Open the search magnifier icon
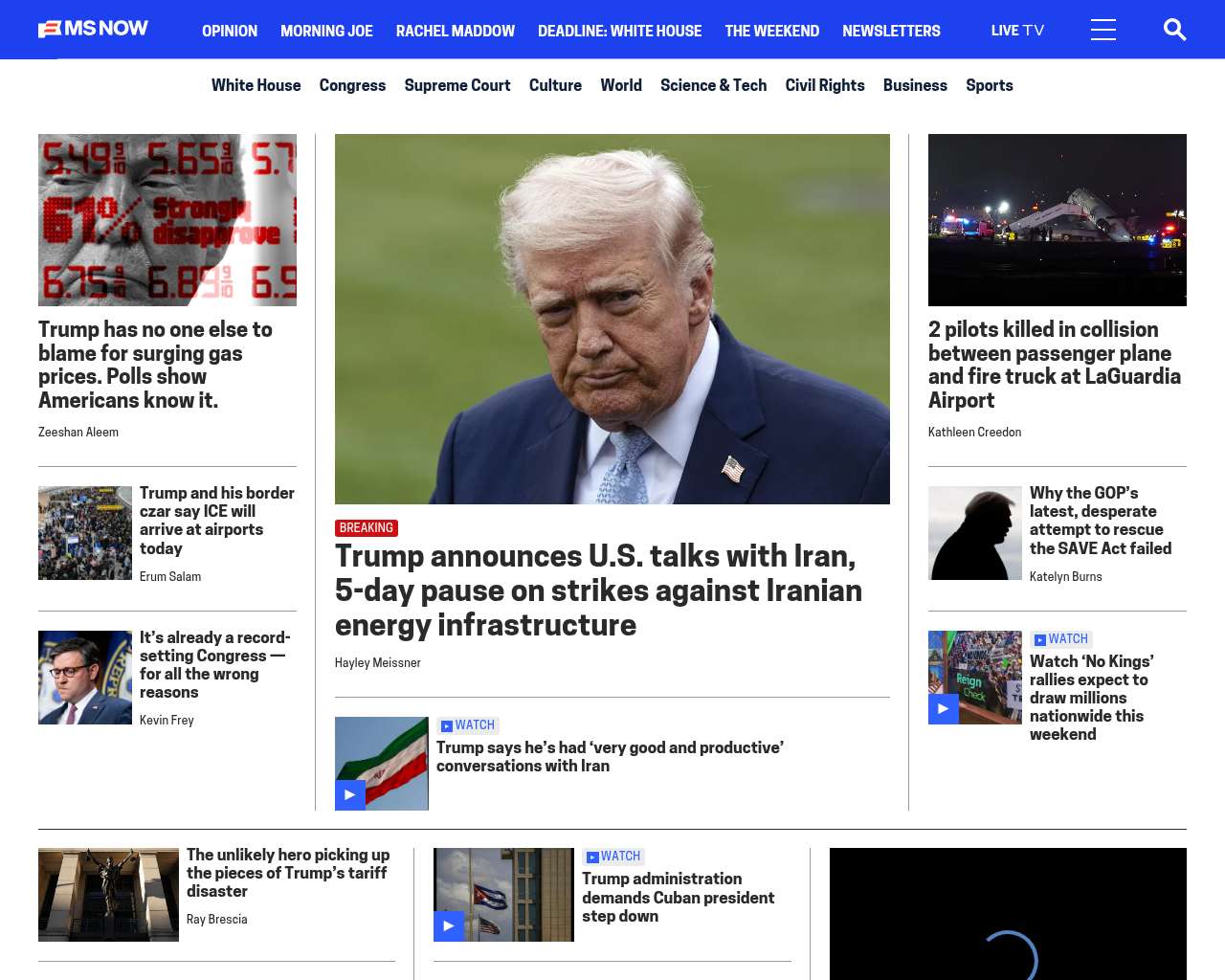 point(1174,30)
